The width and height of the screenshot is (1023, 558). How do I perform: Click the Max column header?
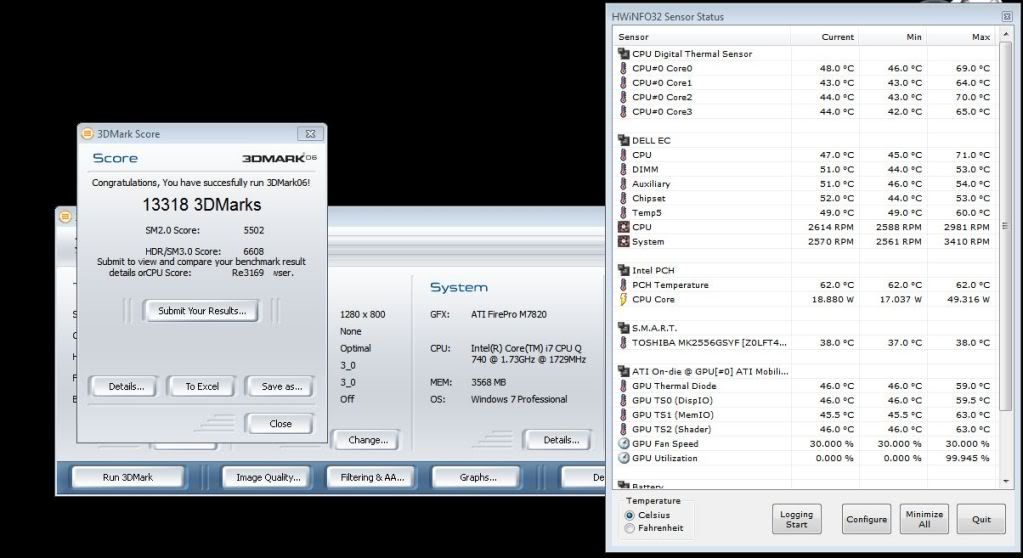click(x=961, y=37)
